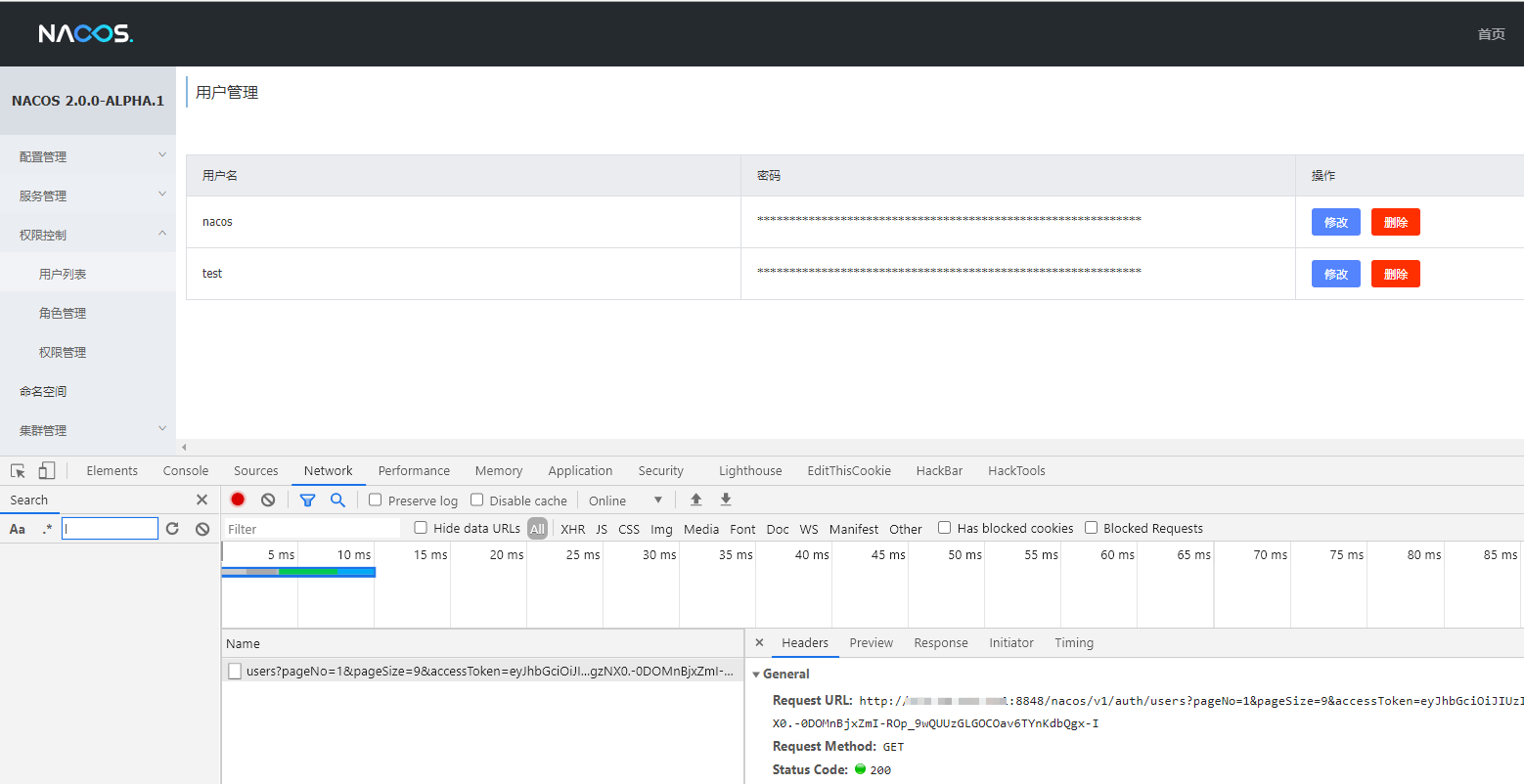1524x784 pixels.
Task: Stop recording network log red button
Action: click(238, 500)
